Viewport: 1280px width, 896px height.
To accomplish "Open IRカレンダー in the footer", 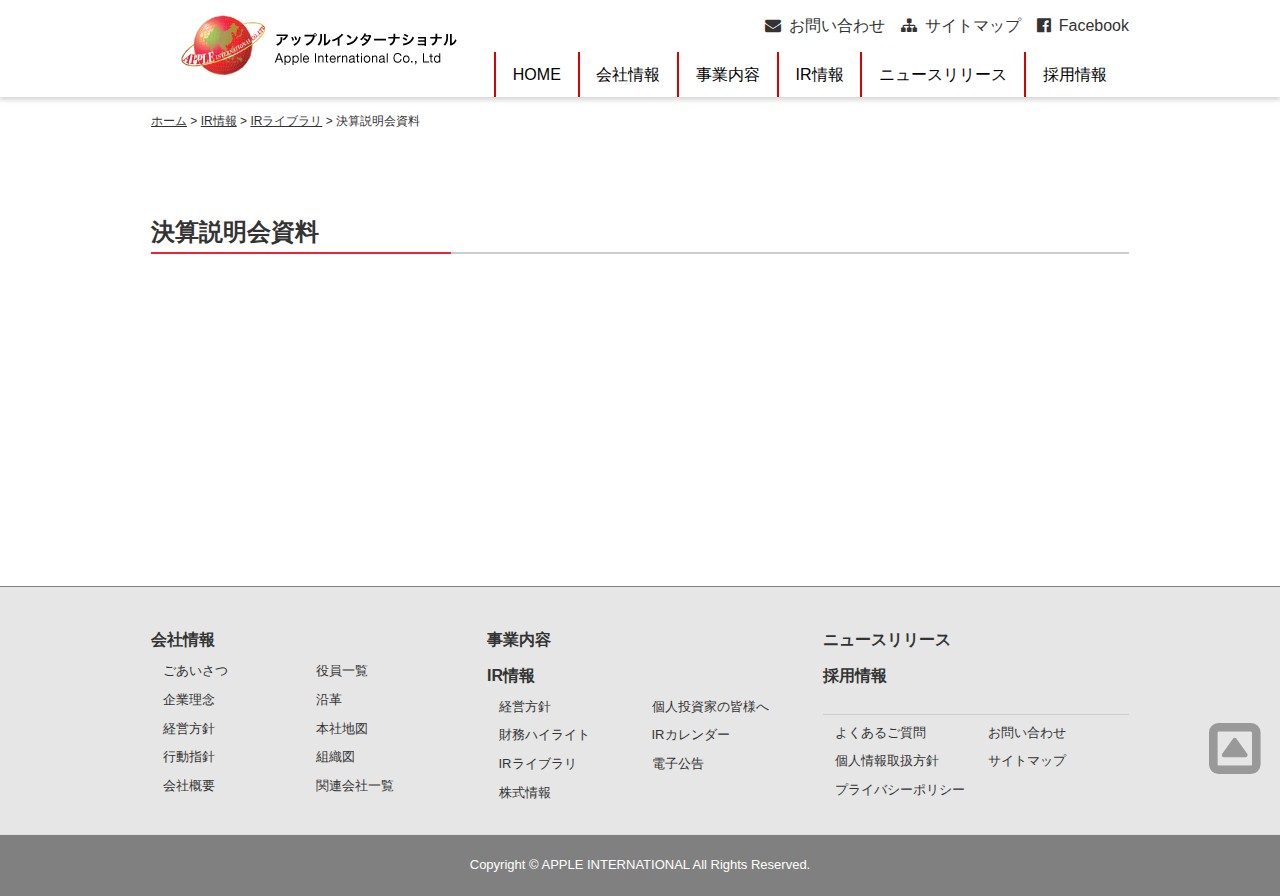I will point(691,735).
